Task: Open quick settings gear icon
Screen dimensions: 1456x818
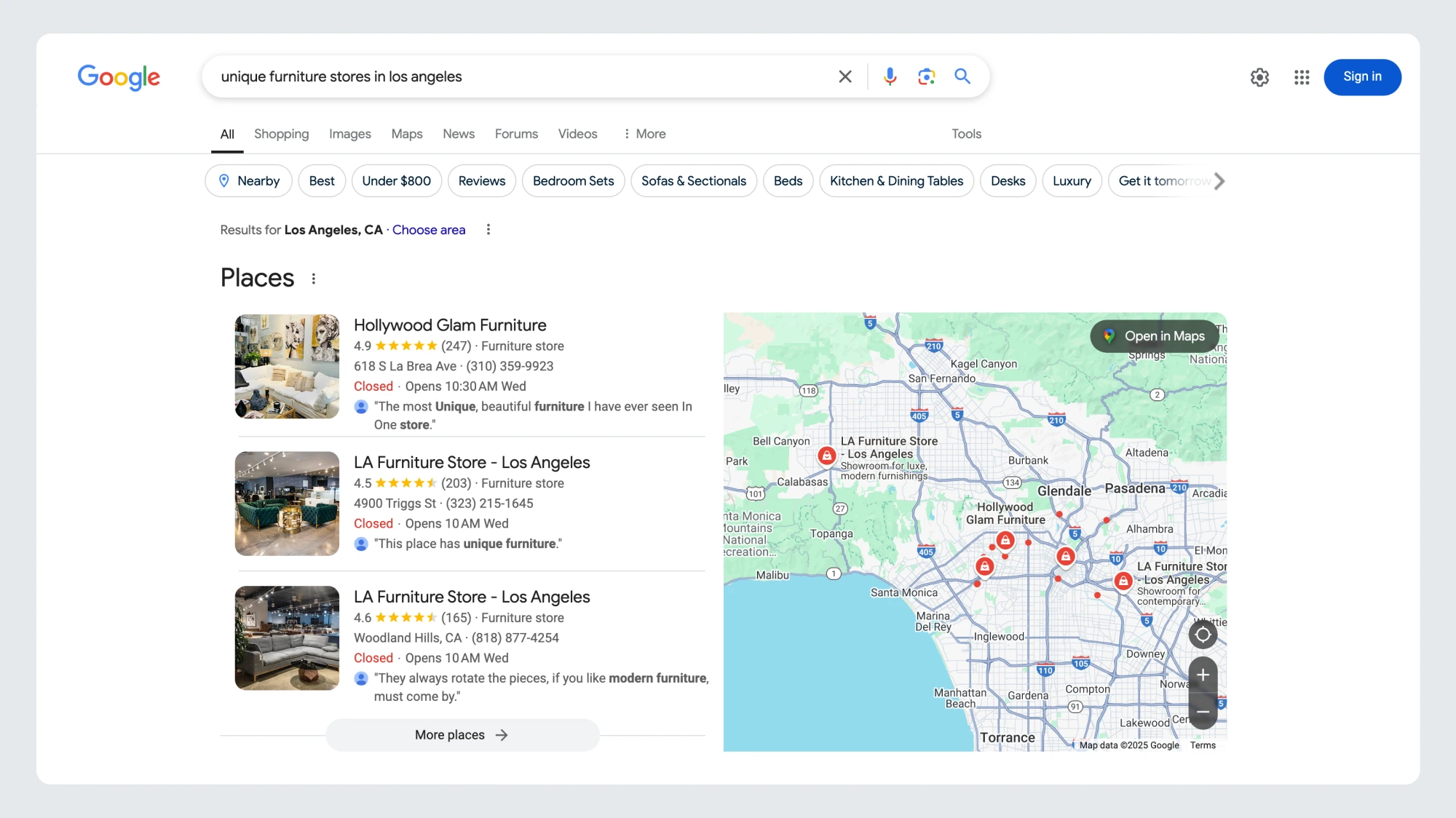Action: 1259,77
